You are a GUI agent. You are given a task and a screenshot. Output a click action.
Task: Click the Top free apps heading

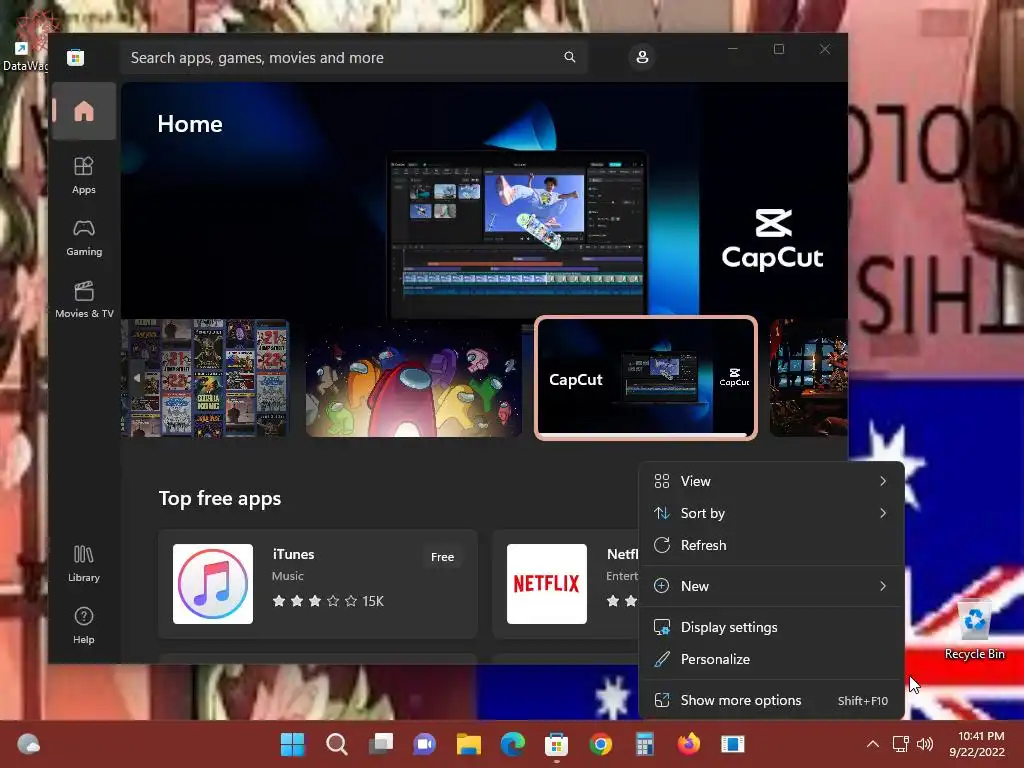pos(220,499)
